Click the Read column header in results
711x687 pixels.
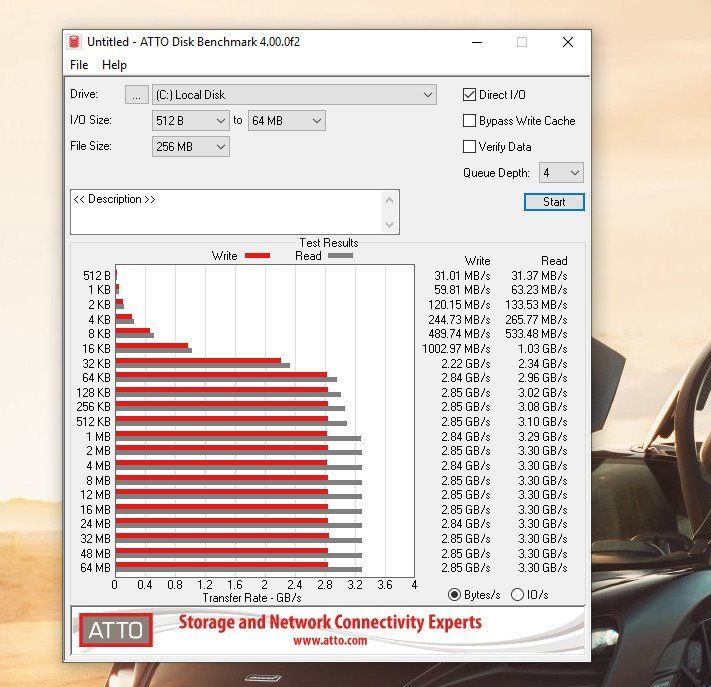pyautogui.click(x=554, y=261)
